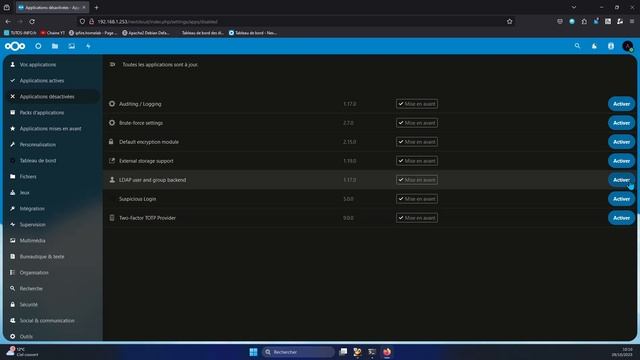Open the Firefox hamburger application menu
Image resolution: width=640 pixels, height=360 pixels.
[x=631, y=21]
